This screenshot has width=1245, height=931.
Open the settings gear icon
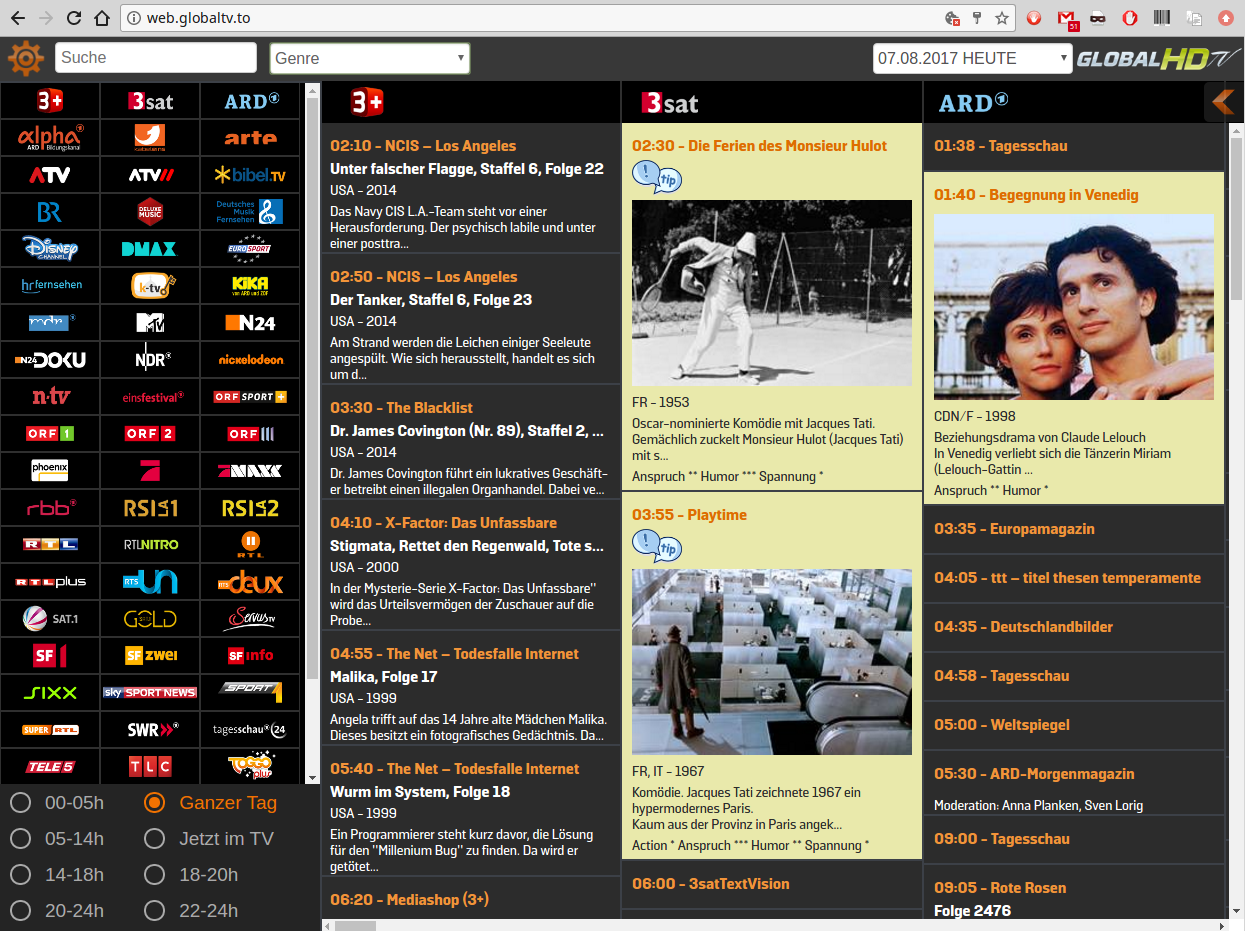[26, 58]
